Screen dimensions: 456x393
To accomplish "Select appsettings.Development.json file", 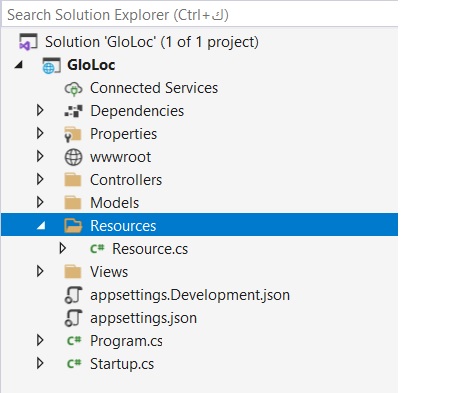I will (190, 295).
